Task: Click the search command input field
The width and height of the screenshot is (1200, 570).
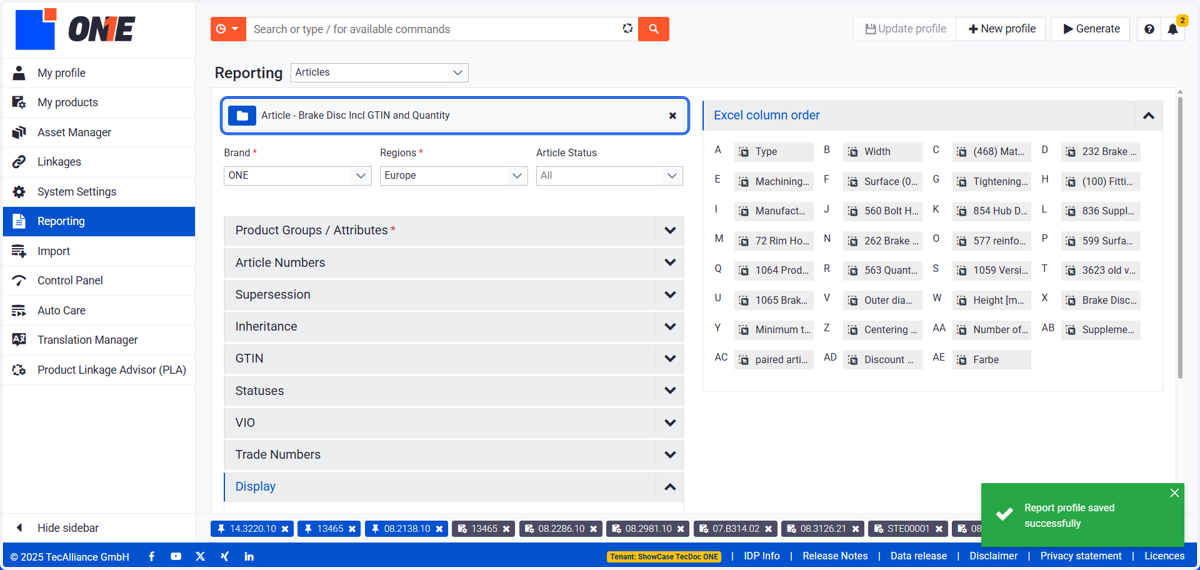Action: 433,29
